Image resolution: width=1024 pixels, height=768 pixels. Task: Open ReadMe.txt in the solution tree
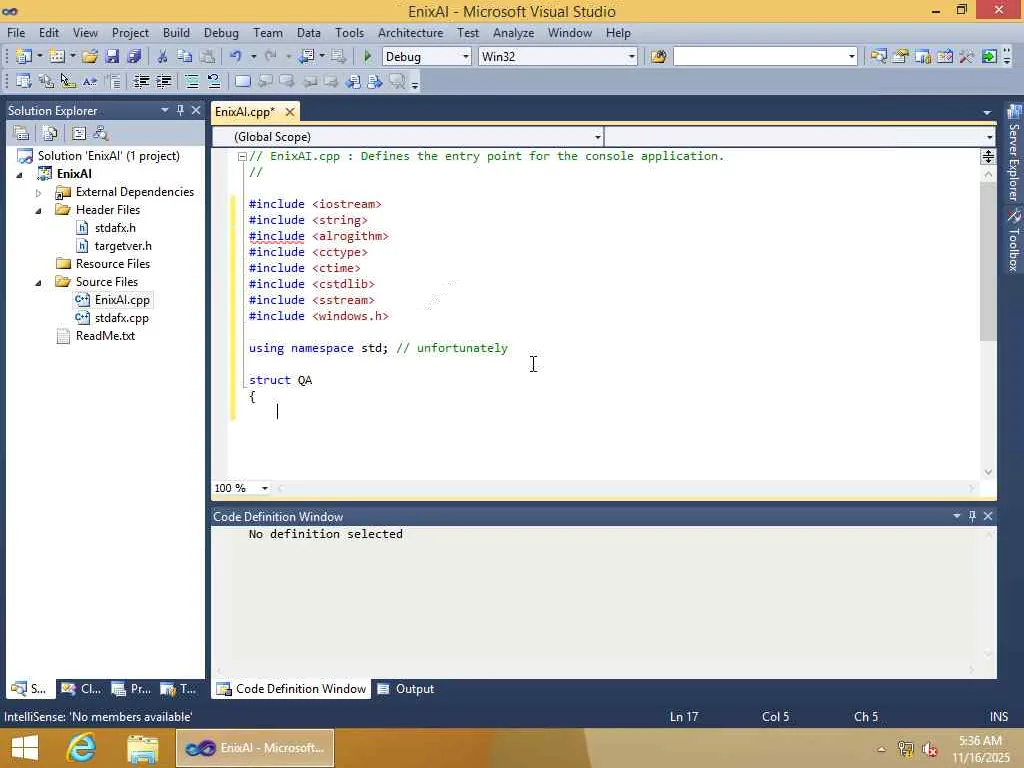[x=105, y=336]
